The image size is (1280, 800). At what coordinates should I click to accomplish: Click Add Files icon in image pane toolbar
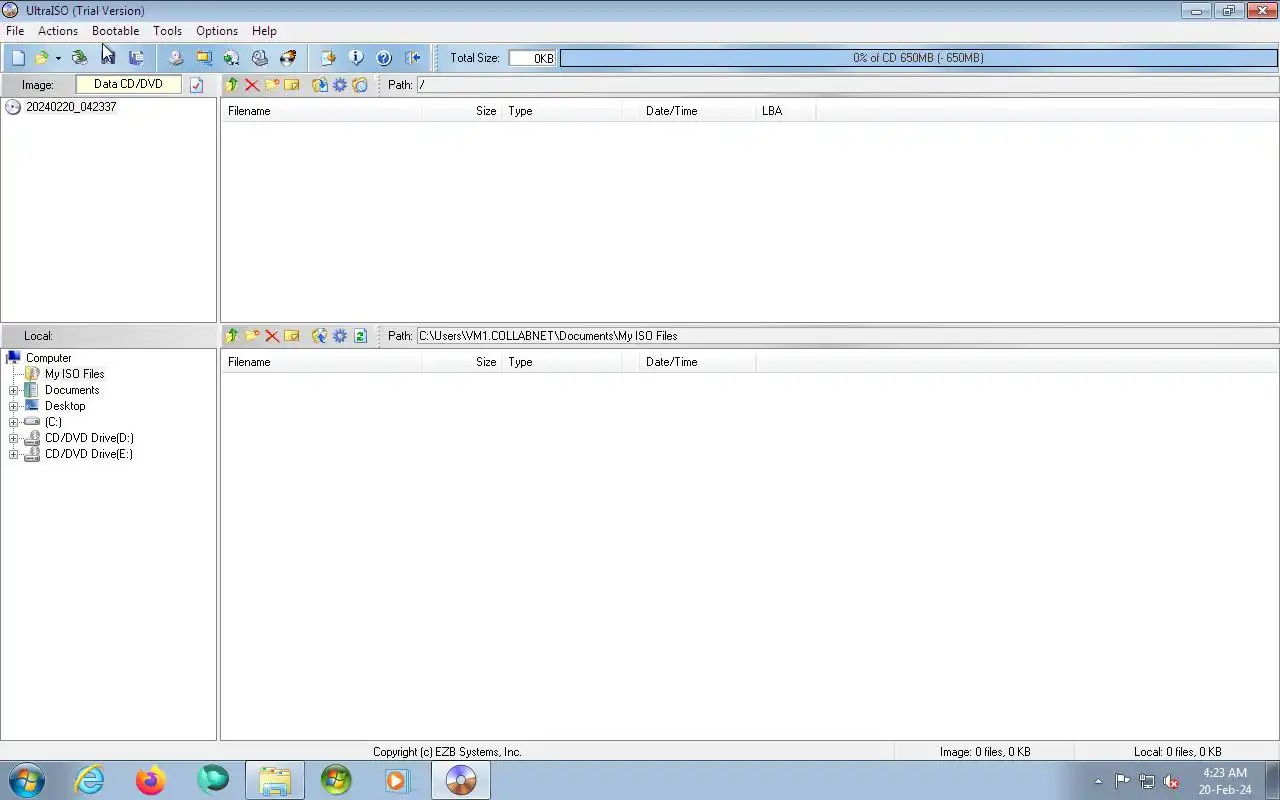[320, 85]
